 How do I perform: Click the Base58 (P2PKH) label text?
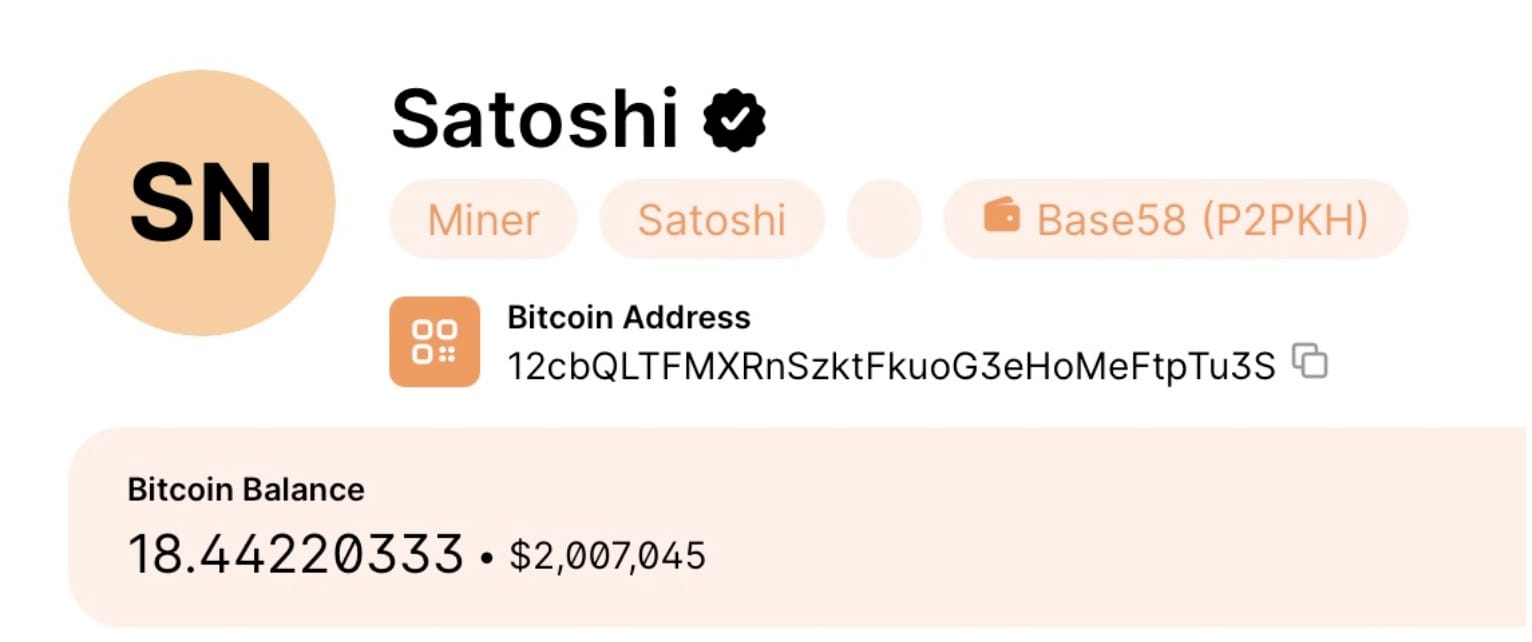(1202, 220)
